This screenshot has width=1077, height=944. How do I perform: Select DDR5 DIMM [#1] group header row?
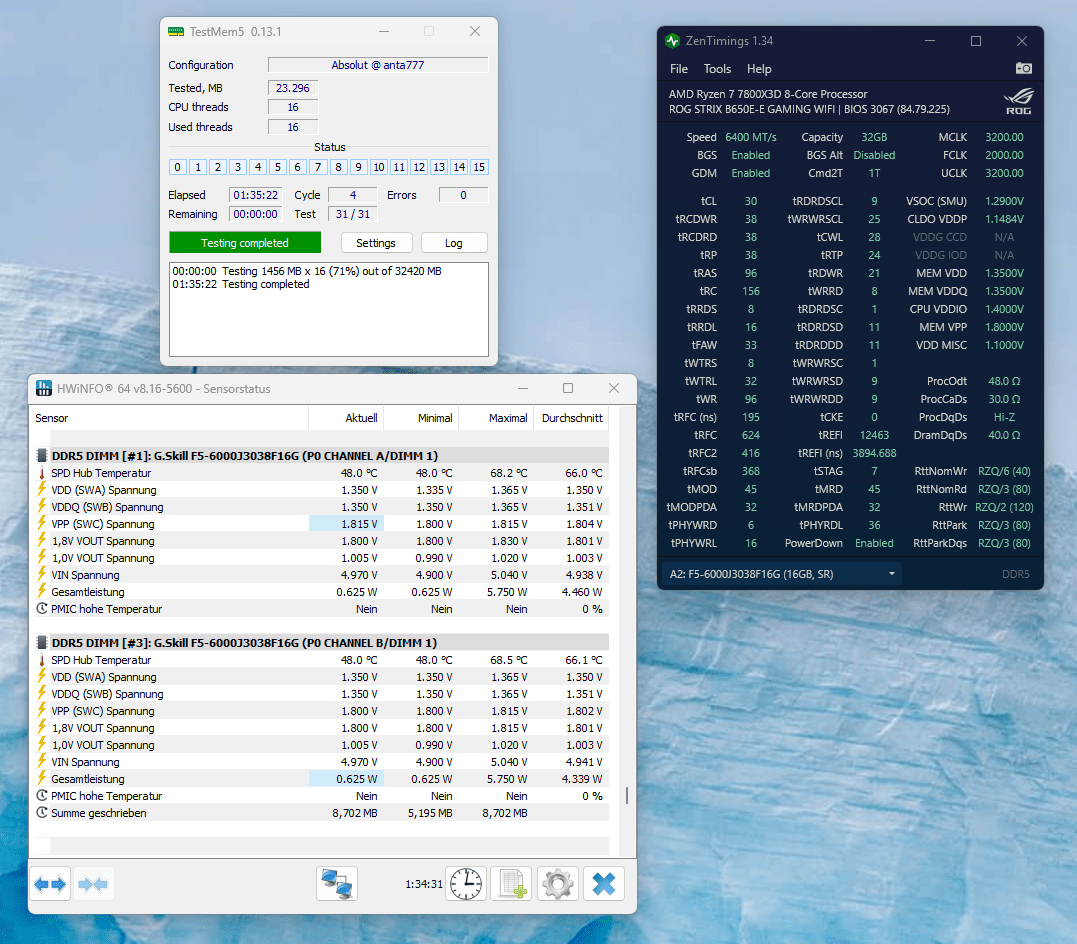tap(321, 455)
